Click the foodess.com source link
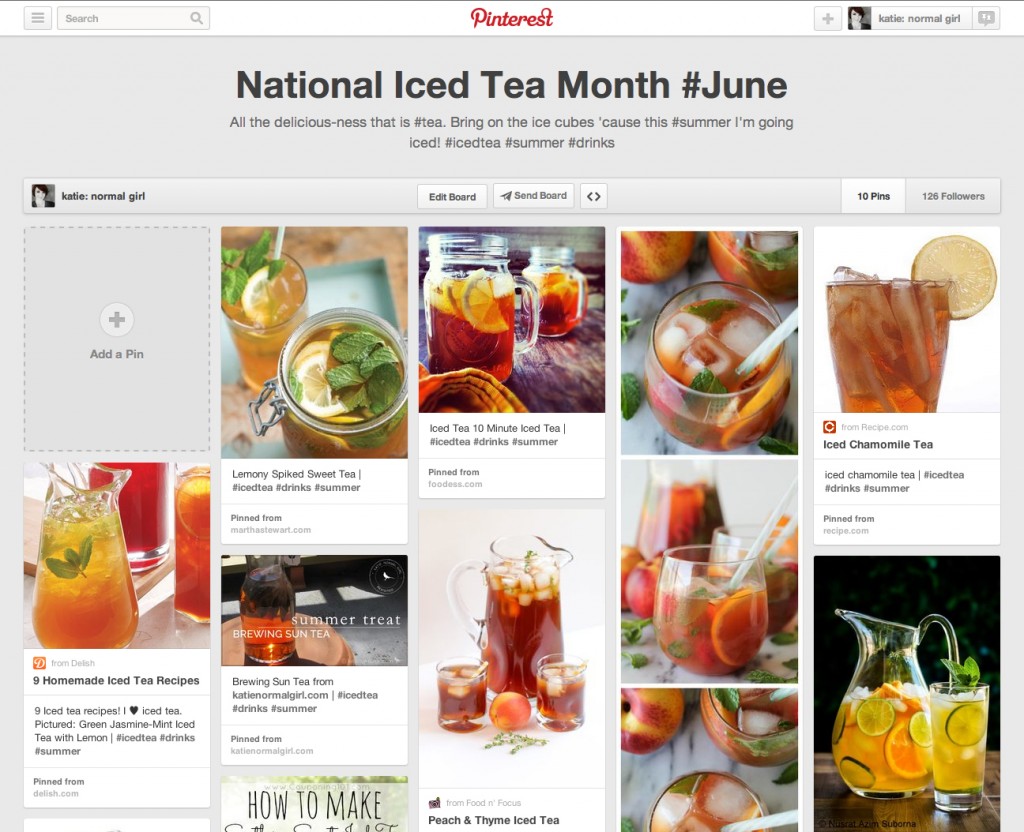Screen dimensions: 1024x832 (x=455, y=485)
